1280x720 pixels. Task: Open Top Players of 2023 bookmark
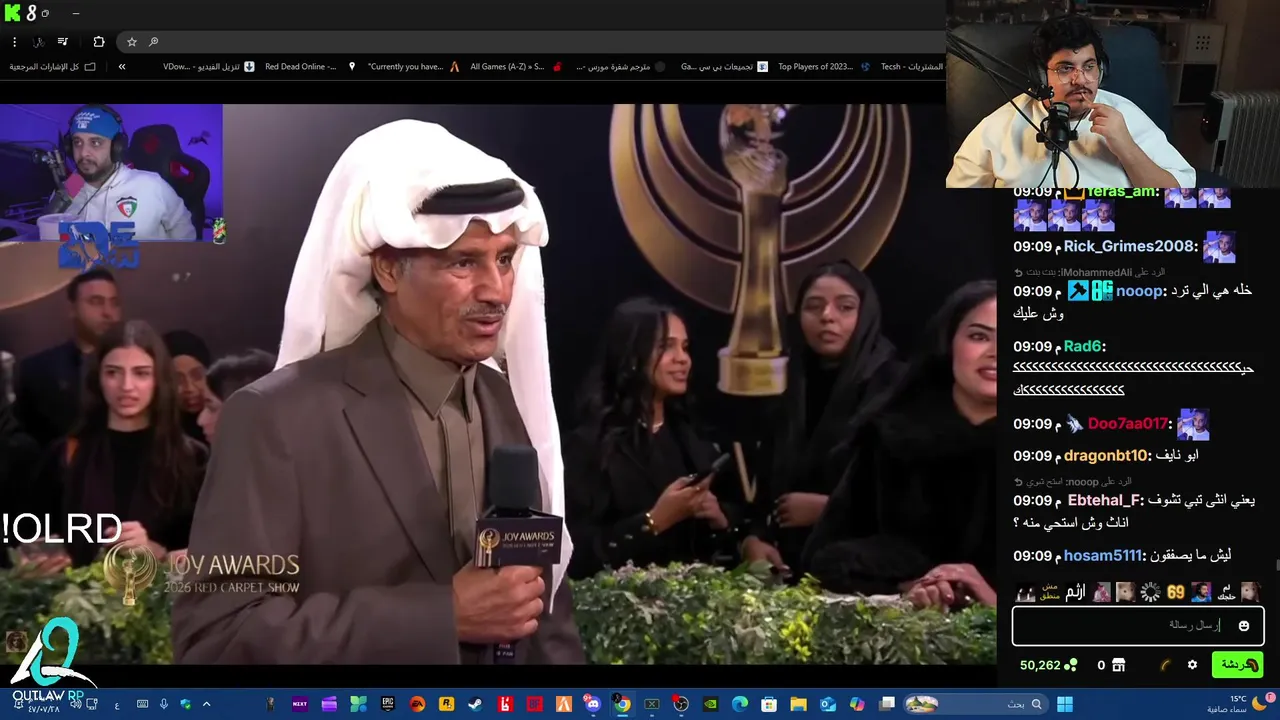(824, 67)
